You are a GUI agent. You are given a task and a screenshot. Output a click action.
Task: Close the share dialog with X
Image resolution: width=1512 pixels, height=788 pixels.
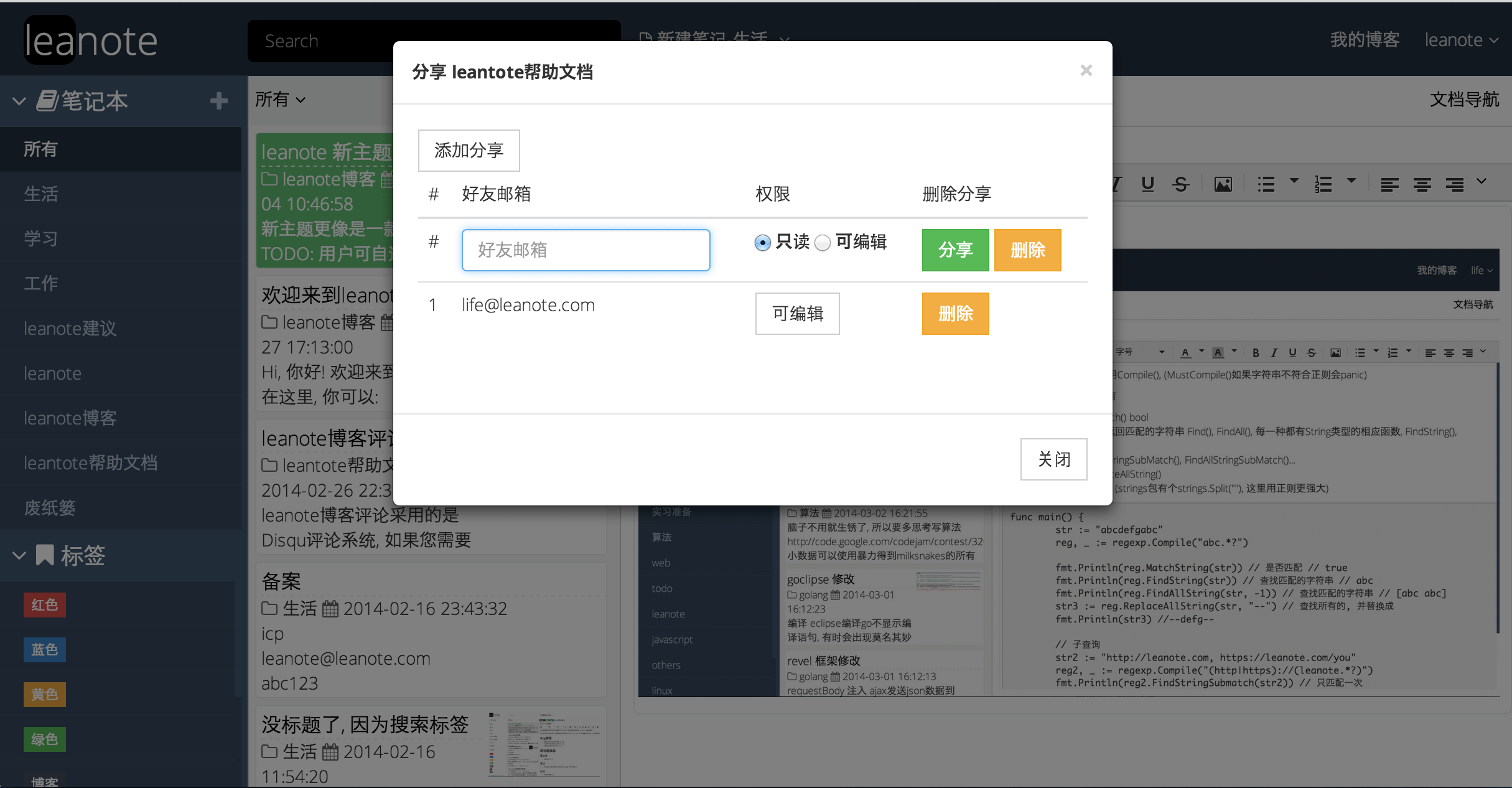click(1086, 70)
